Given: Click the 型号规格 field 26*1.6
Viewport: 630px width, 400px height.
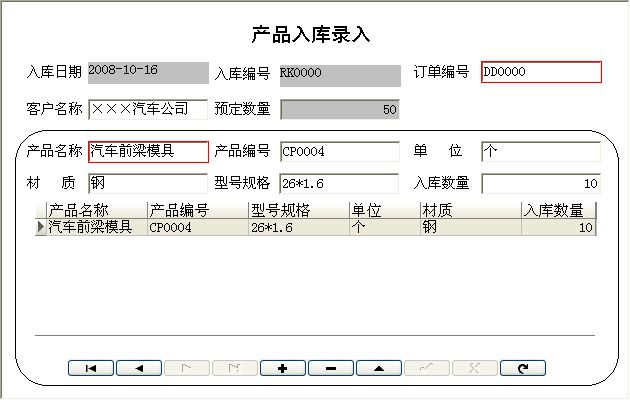Looking at the screenshot, I should [340, 184].
